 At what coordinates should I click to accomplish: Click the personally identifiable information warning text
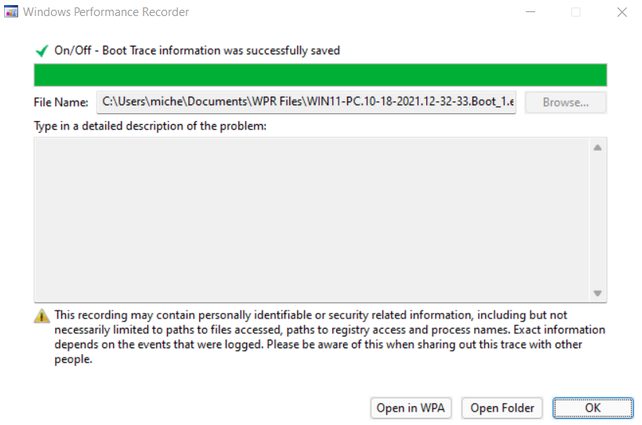[330, 337]
